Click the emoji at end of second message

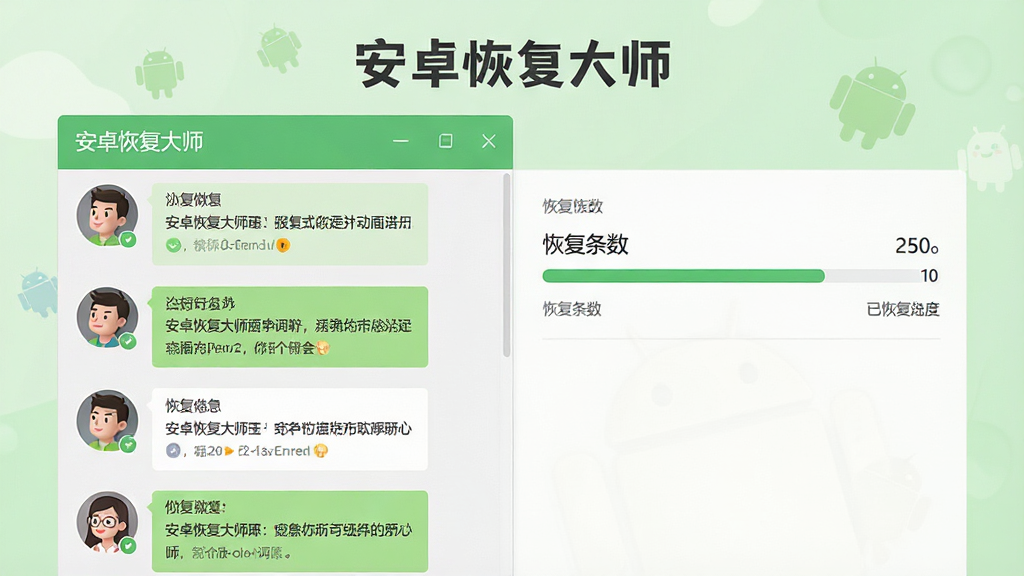pos(323,348)
